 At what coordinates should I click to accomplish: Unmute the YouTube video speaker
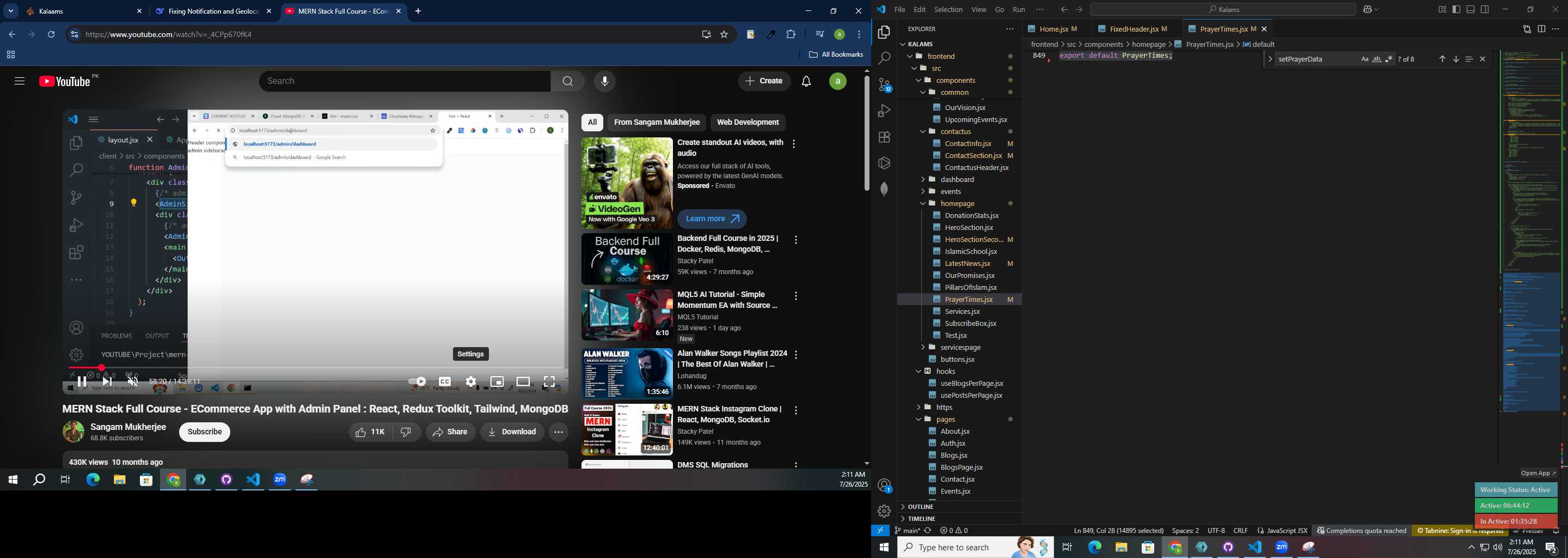pyautogui.click(x=133, y=382)
